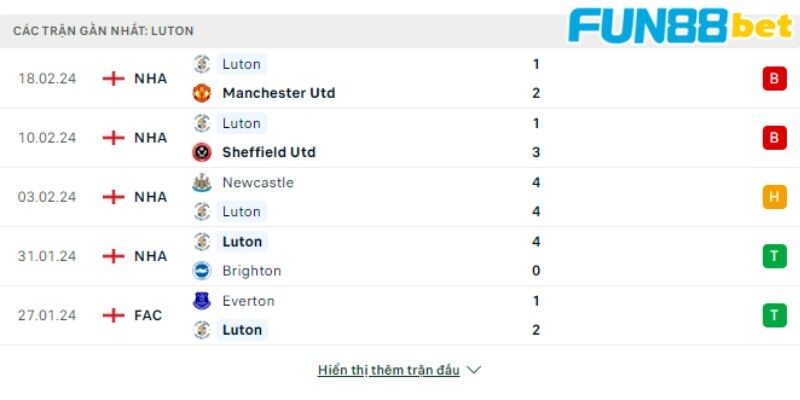This screenshot has height=400, width=800.
Task: Click the Luton crest in the 18.02.24 match
Action: click(x=202, y=64)
